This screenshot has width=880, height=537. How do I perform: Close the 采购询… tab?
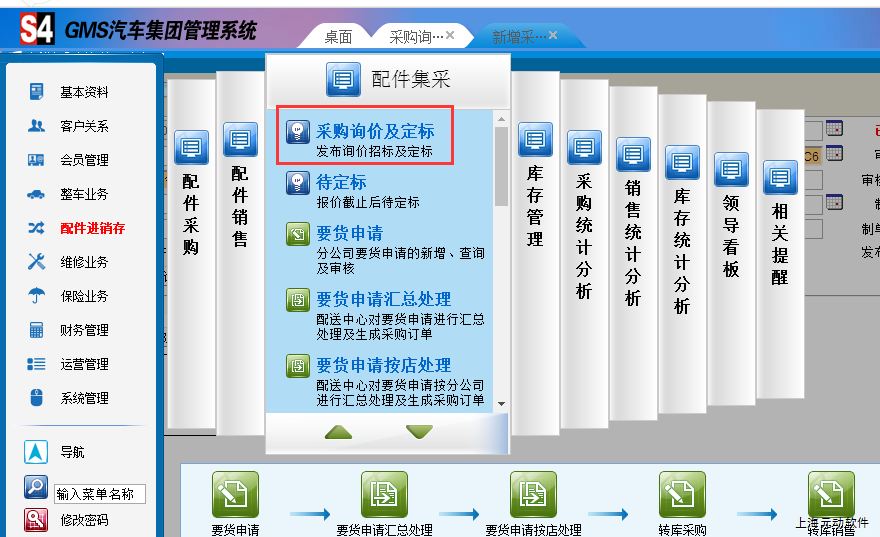(x=450, y=35)
